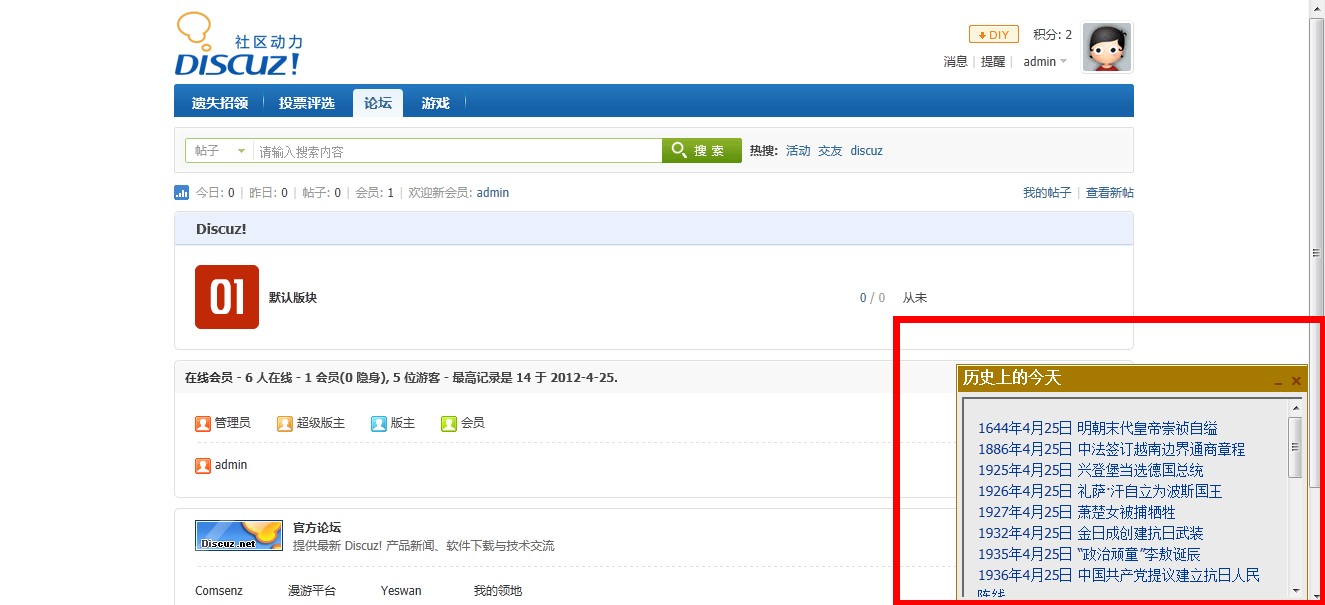Open the 1926年4月25日 礼萨·汗 entry
The width and height of the screenshot is (1325, 605).
click(1100, 492)
